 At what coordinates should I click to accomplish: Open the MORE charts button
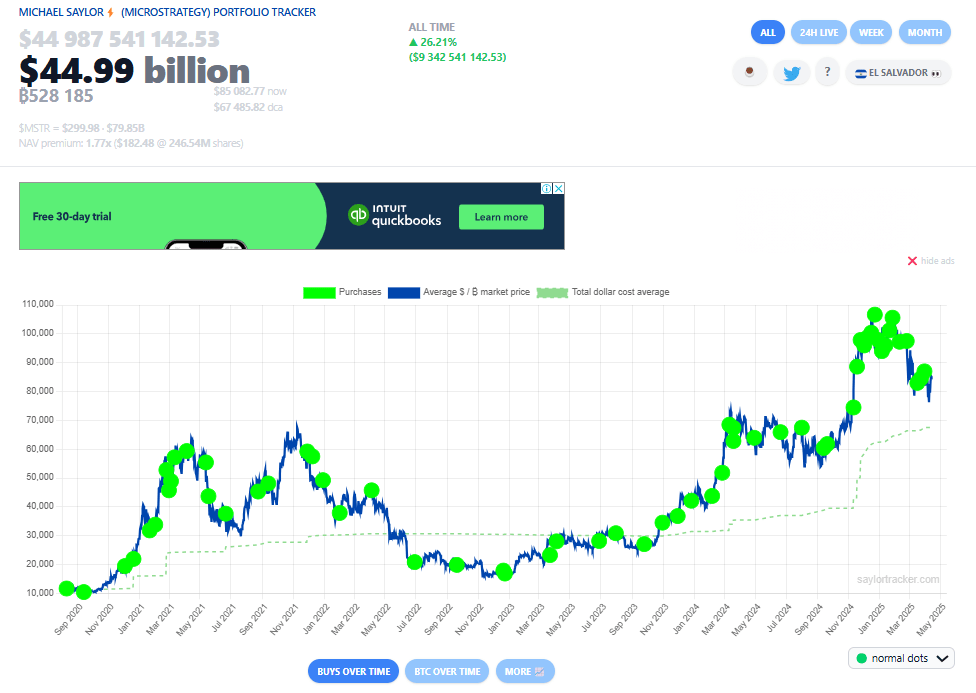click(x=525, y=671)
